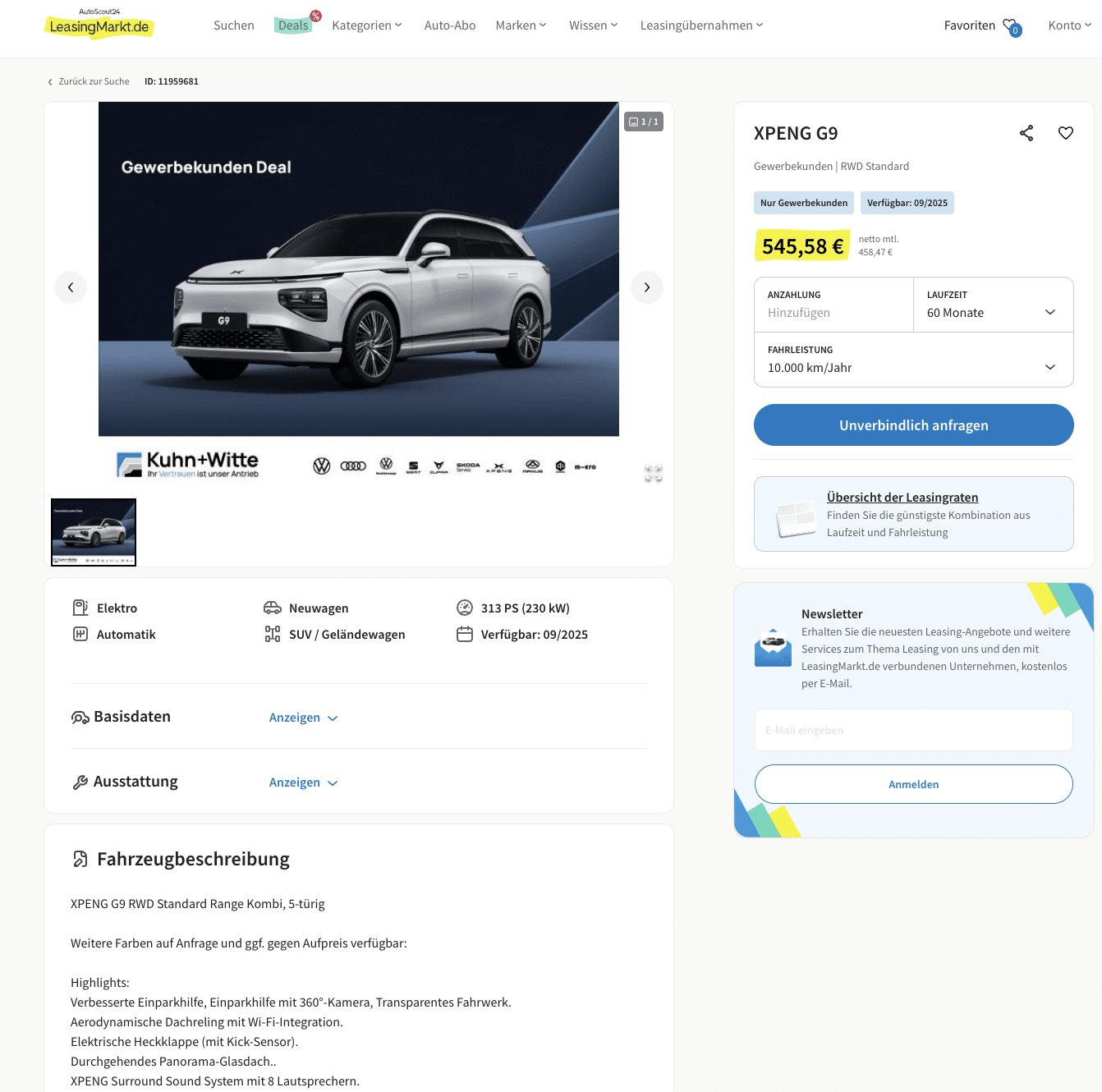Open Favoriten heart icon in header

[x=1012, y=26]
